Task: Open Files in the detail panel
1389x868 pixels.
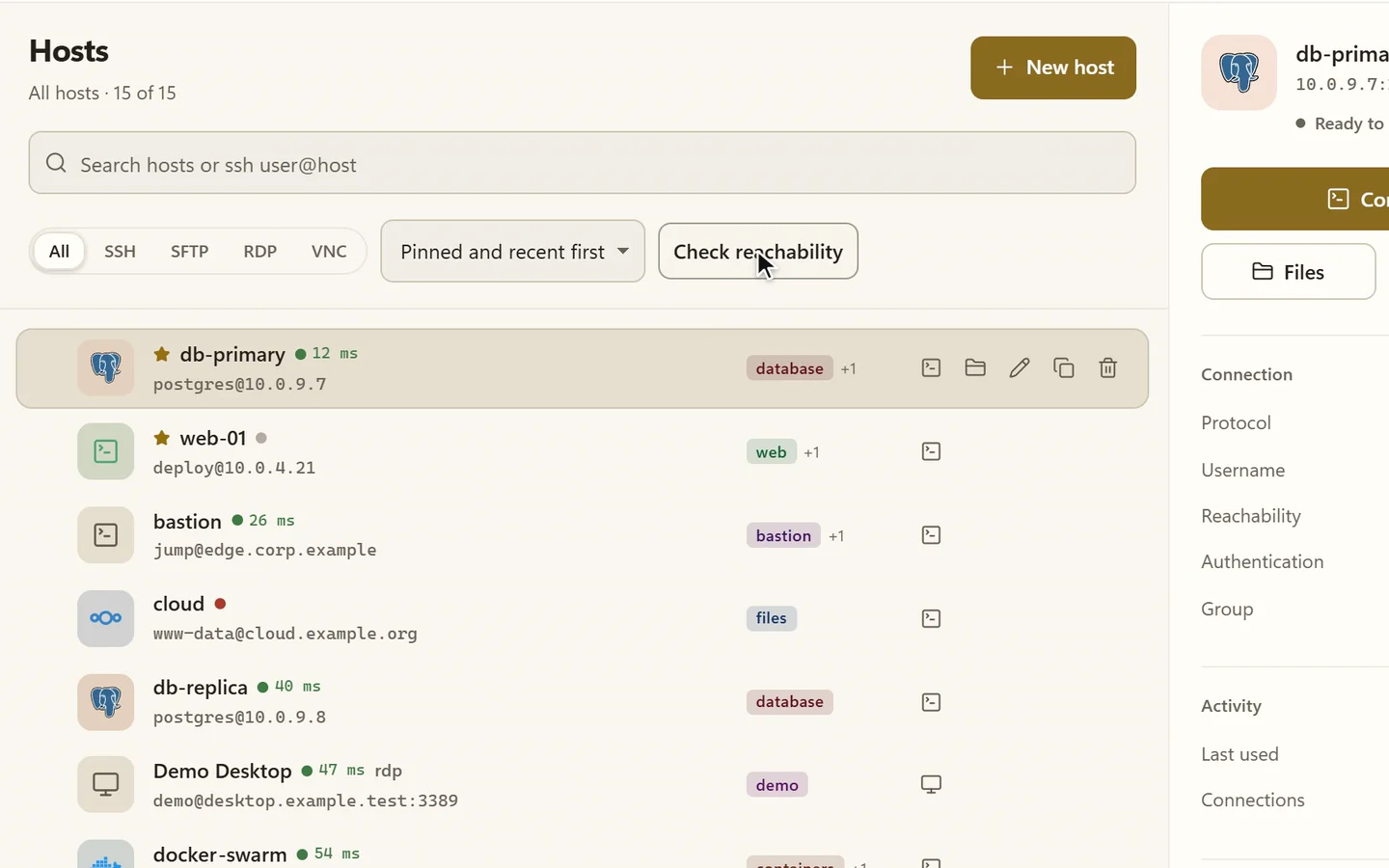Action: pyautogui.click(x=1289, y=272)
